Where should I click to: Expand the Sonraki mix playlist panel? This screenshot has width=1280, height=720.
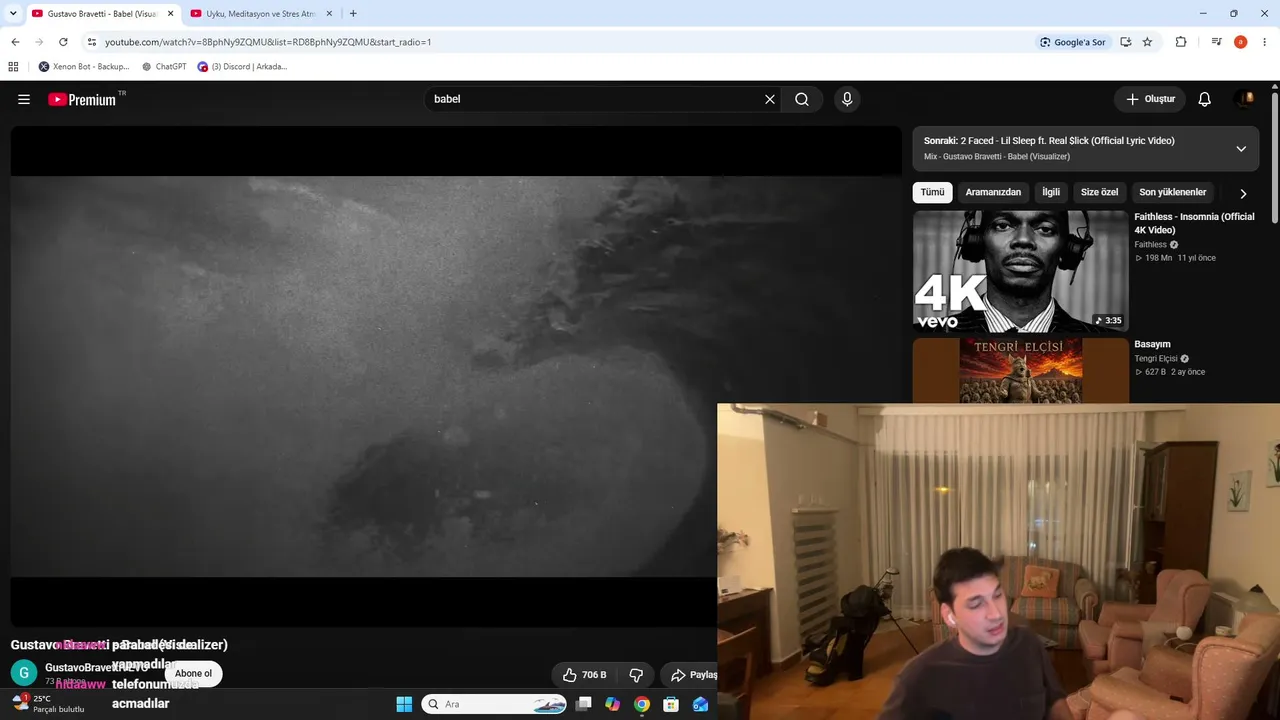tap(1241, 148)
